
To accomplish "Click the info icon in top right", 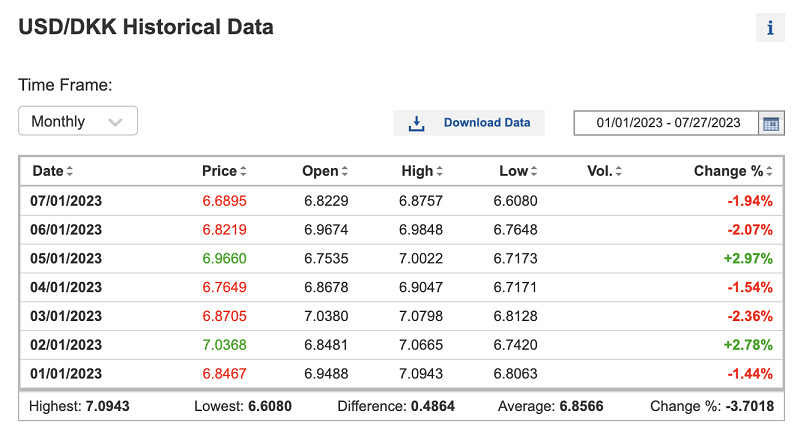I will click(x=770, y=28).
